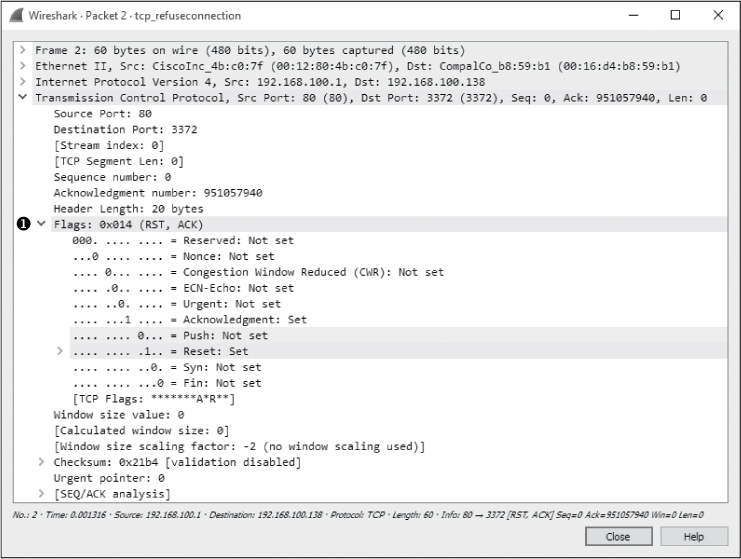This screenshot has width=741, height=559.
Task: Select the Checksum: 0x21b4 line text
Action: tap(177, 462)
